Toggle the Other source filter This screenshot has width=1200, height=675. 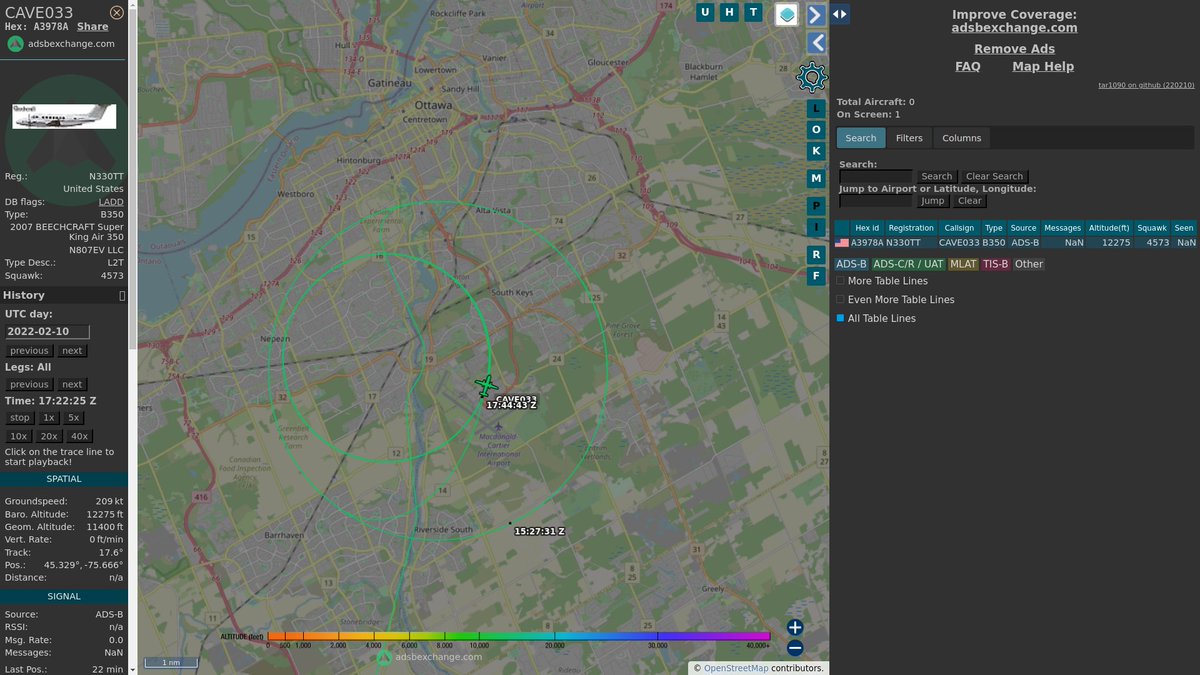[1029, 264]
